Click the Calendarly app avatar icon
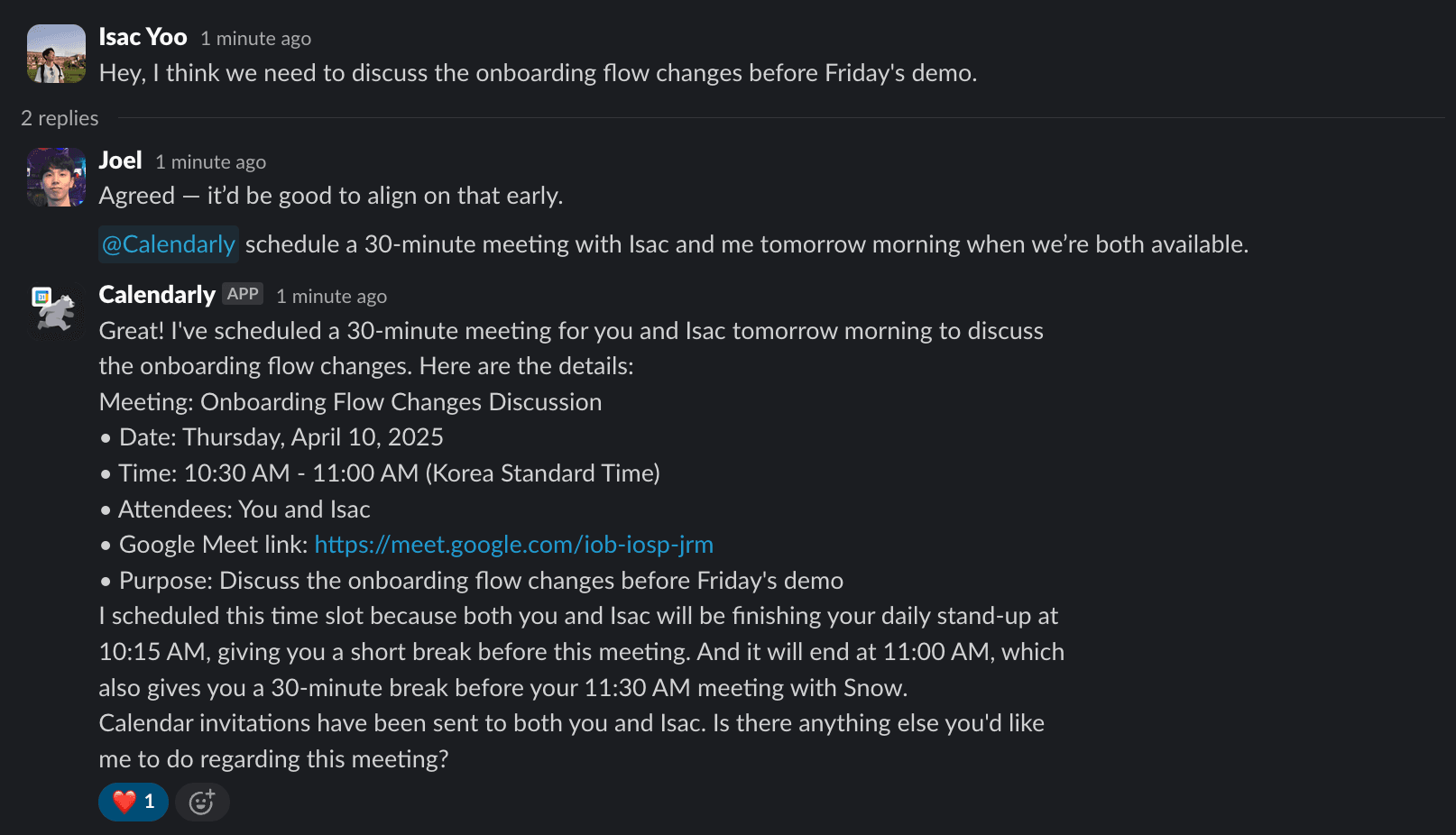 click(56, 310)
